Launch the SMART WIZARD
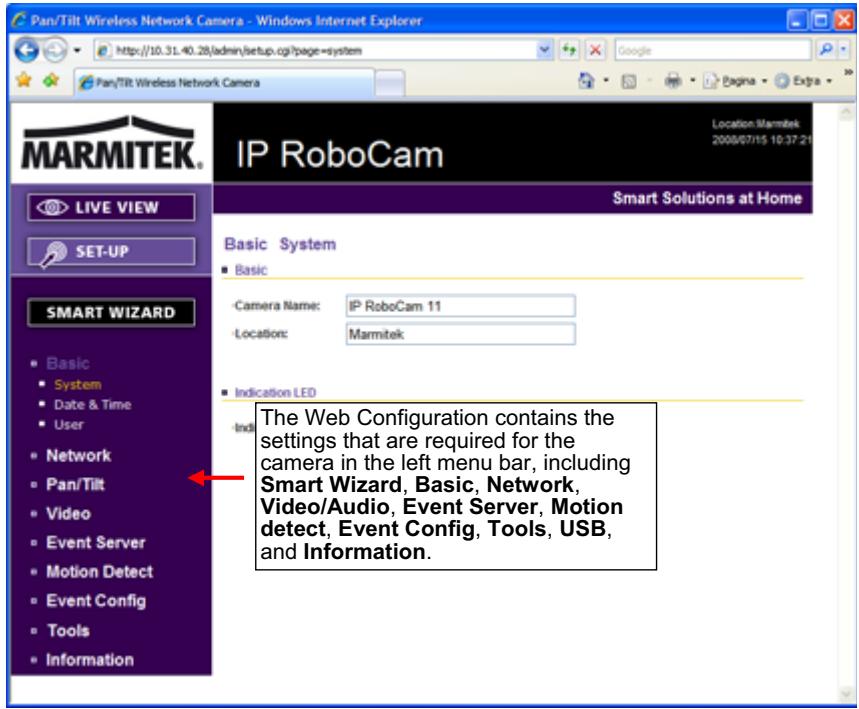The image size is (859, 709). point(111,312)
